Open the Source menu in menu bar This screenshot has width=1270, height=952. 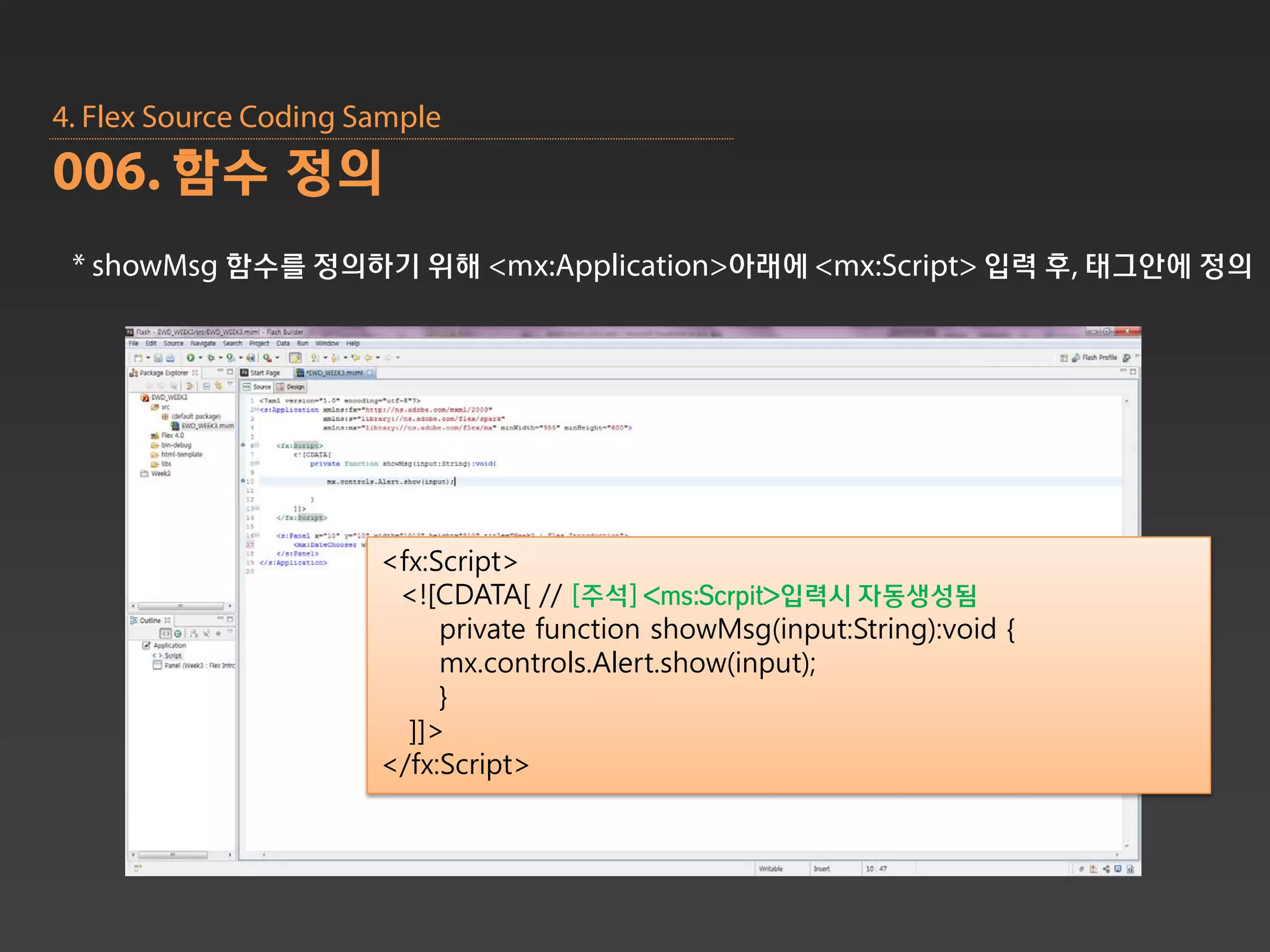point(173,343)
